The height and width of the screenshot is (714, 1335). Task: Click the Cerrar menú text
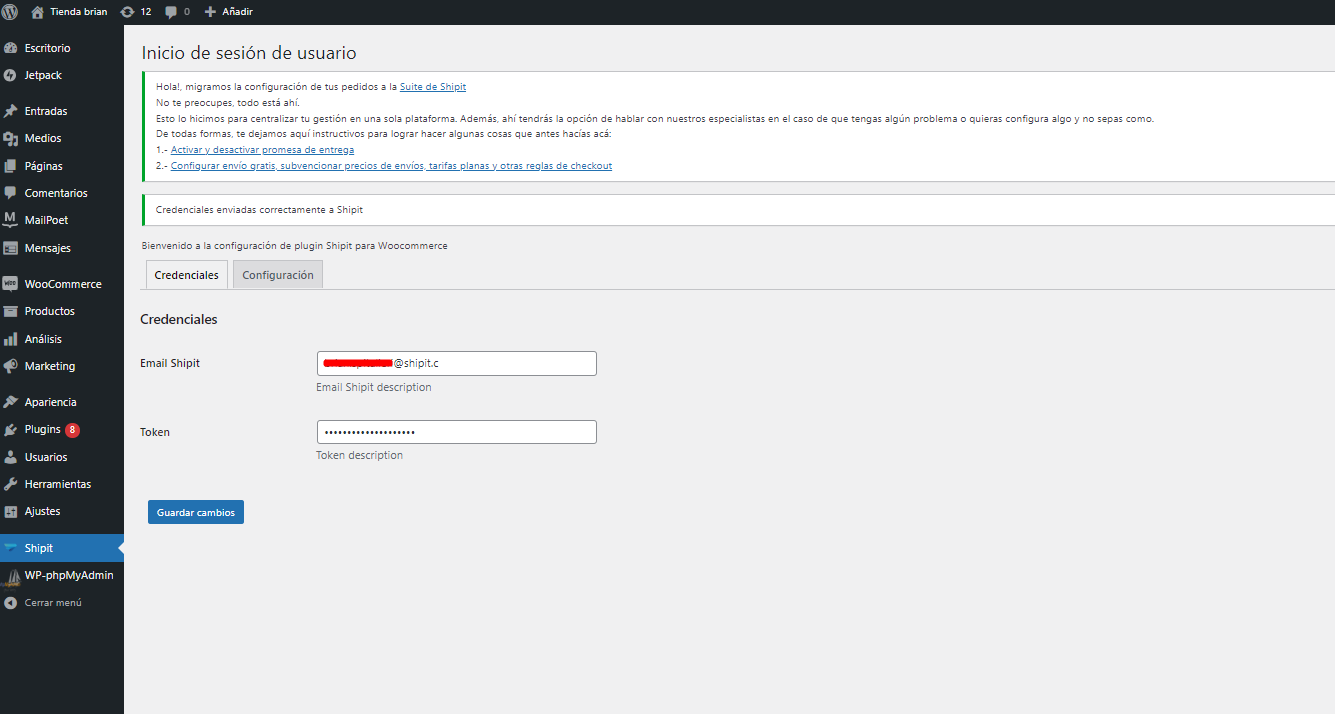(53, 603)
